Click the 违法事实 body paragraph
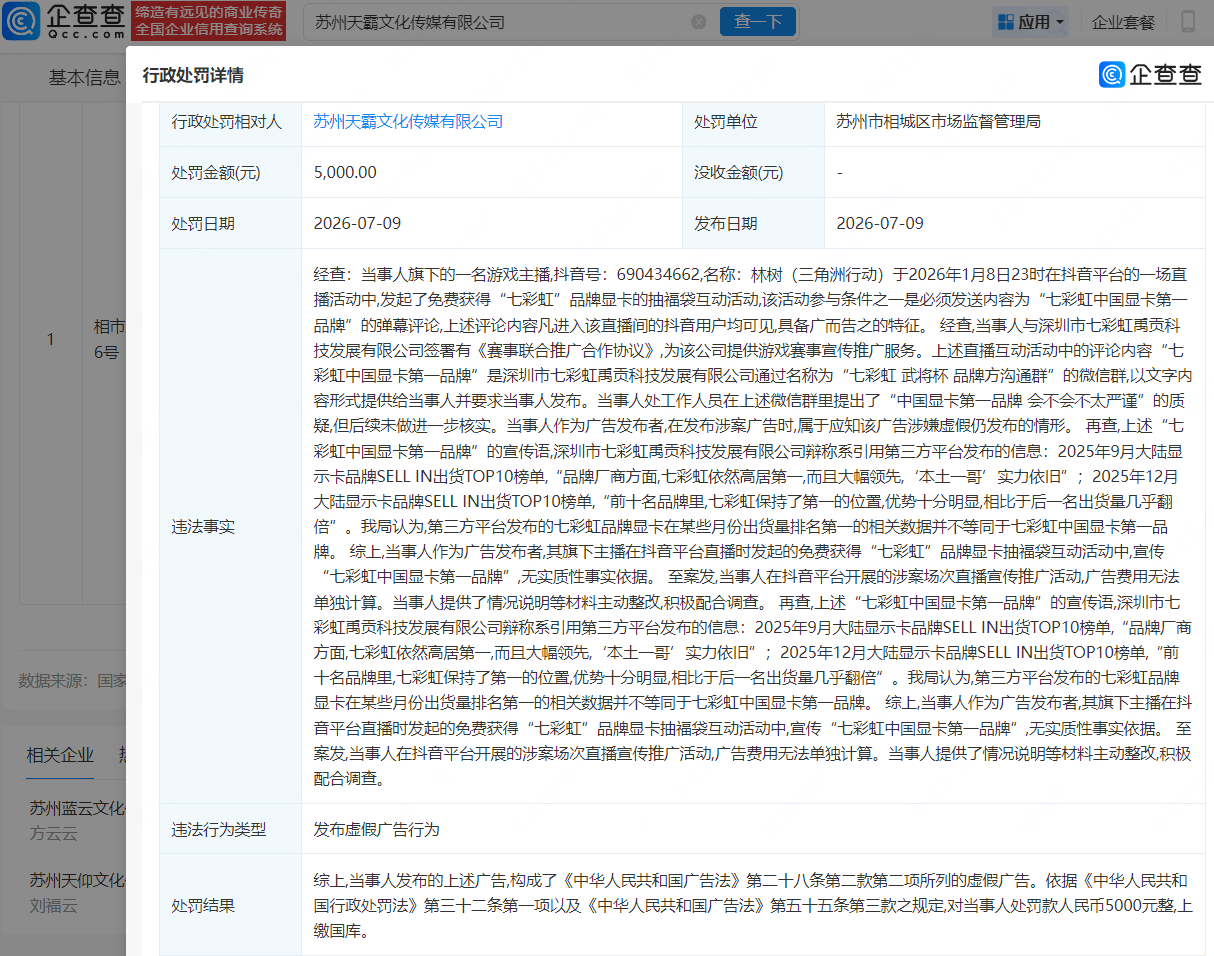Image resolution: width=1214 pixels, height=956 pixels. pyautogui.click(x=752, y=526)
